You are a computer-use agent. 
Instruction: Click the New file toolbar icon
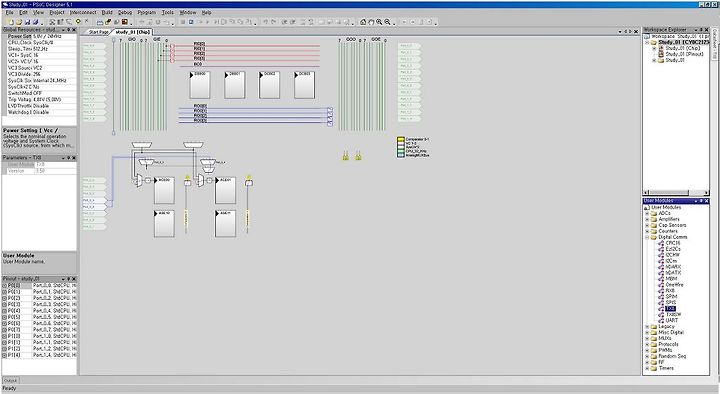click(x=11, y=22)
